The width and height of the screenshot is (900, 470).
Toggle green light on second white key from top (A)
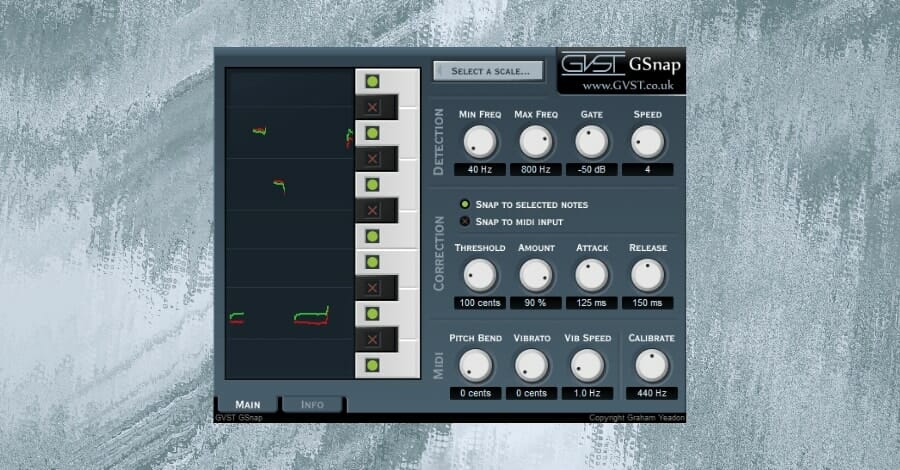tap(372, 133)
